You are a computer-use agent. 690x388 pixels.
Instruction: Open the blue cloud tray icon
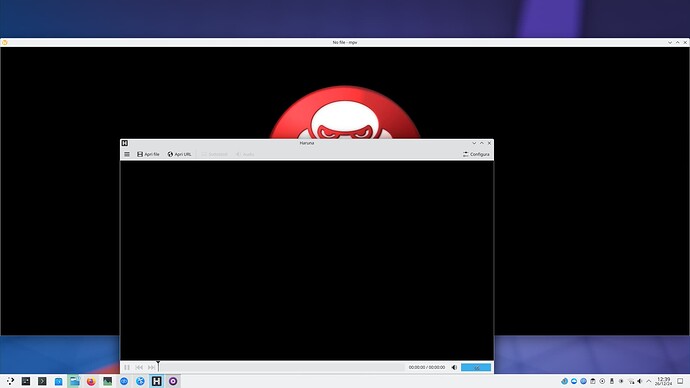tap(574, 381)
